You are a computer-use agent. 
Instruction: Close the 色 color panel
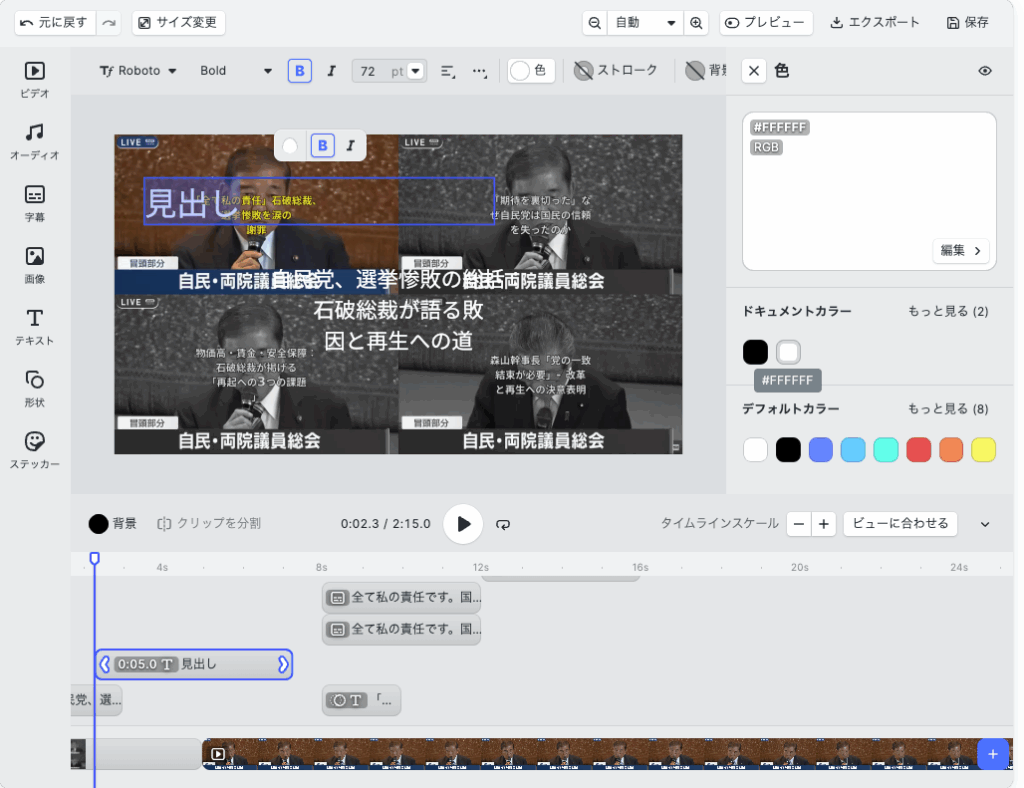(x=754, y=71)
